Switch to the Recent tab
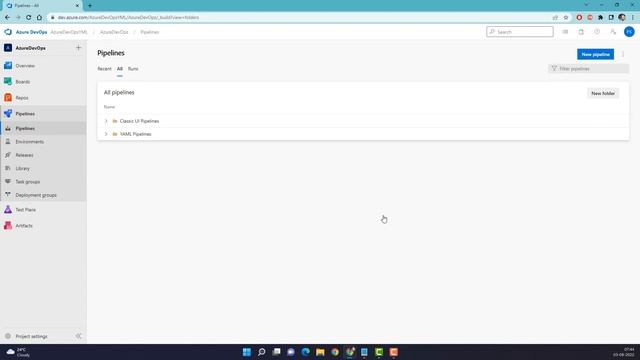Image resolution: width=640 pixels, height=360 pixels. (104, 69)
